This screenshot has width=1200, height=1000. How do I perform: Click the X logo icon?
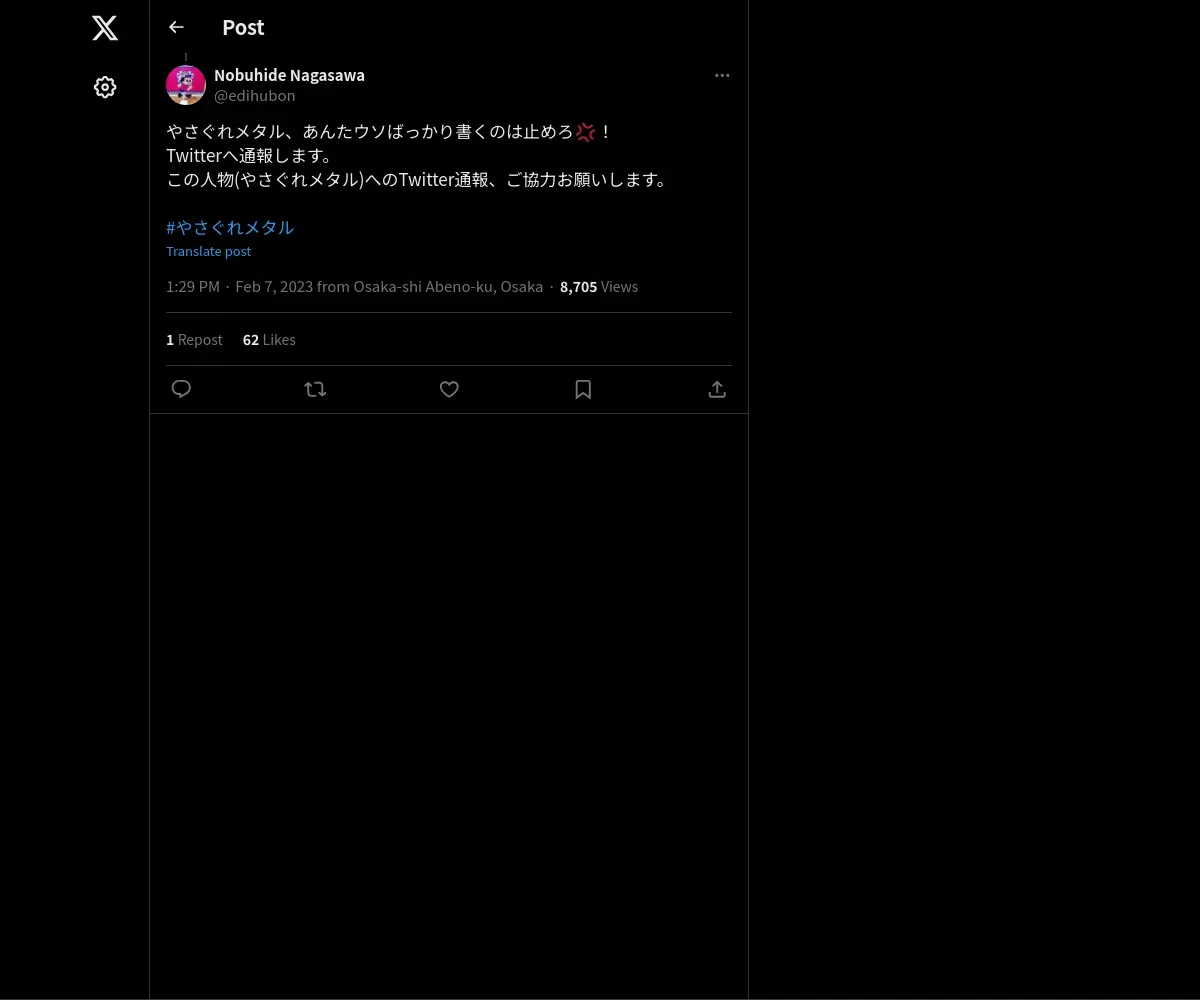coord(105,28)
